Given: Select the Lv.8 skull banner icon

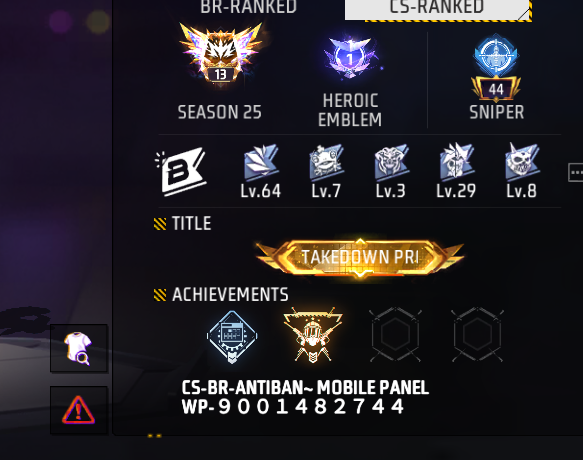Looking at the screenshot, I should click(x=522, y=163).
